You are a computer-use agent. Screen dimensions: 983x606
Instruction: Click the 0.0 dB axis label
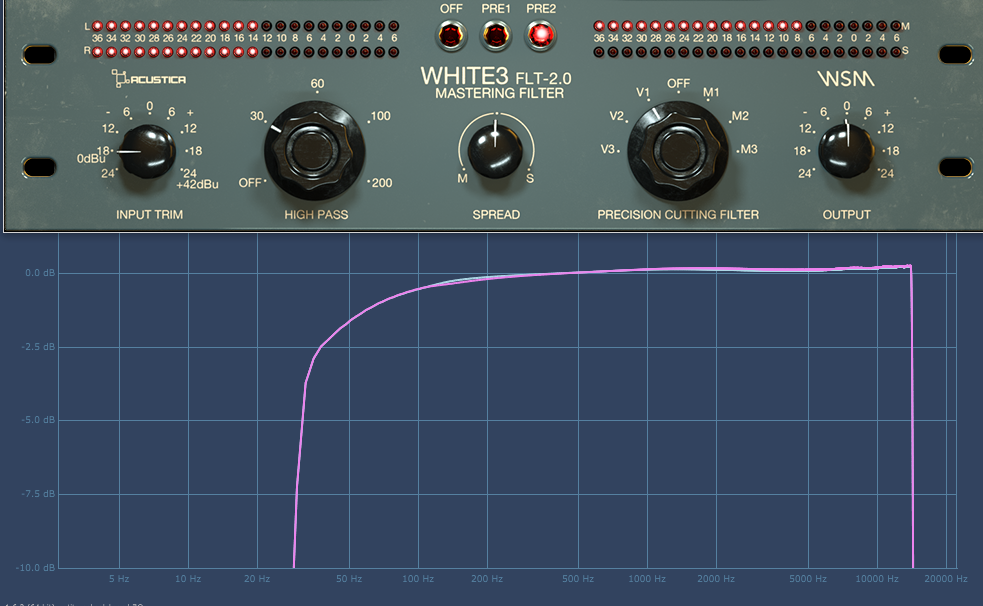39,273
